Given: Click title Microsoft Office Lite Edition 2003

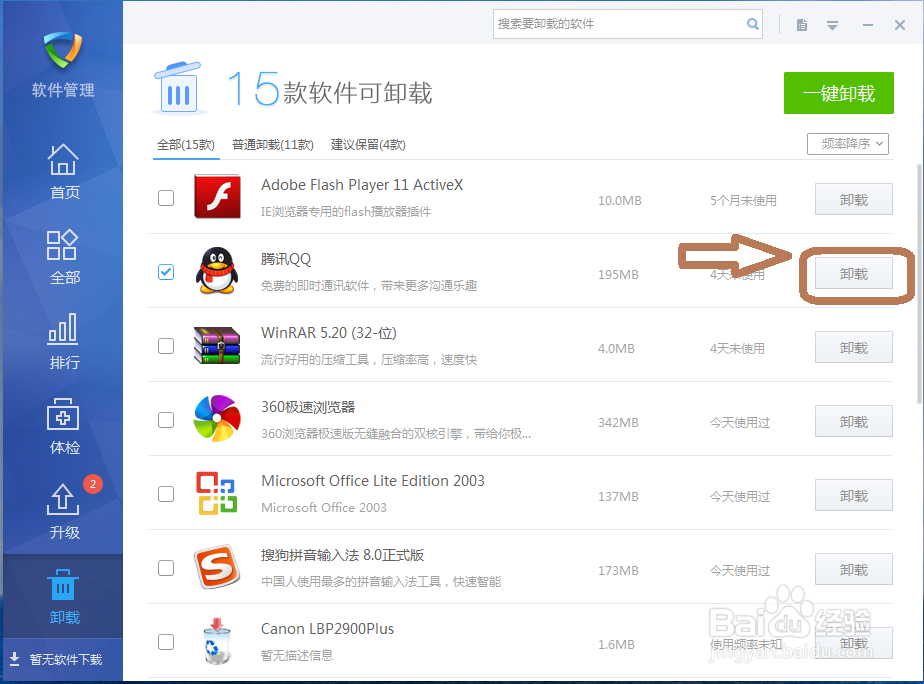Looking at the screenshot, I should (372, 481).
